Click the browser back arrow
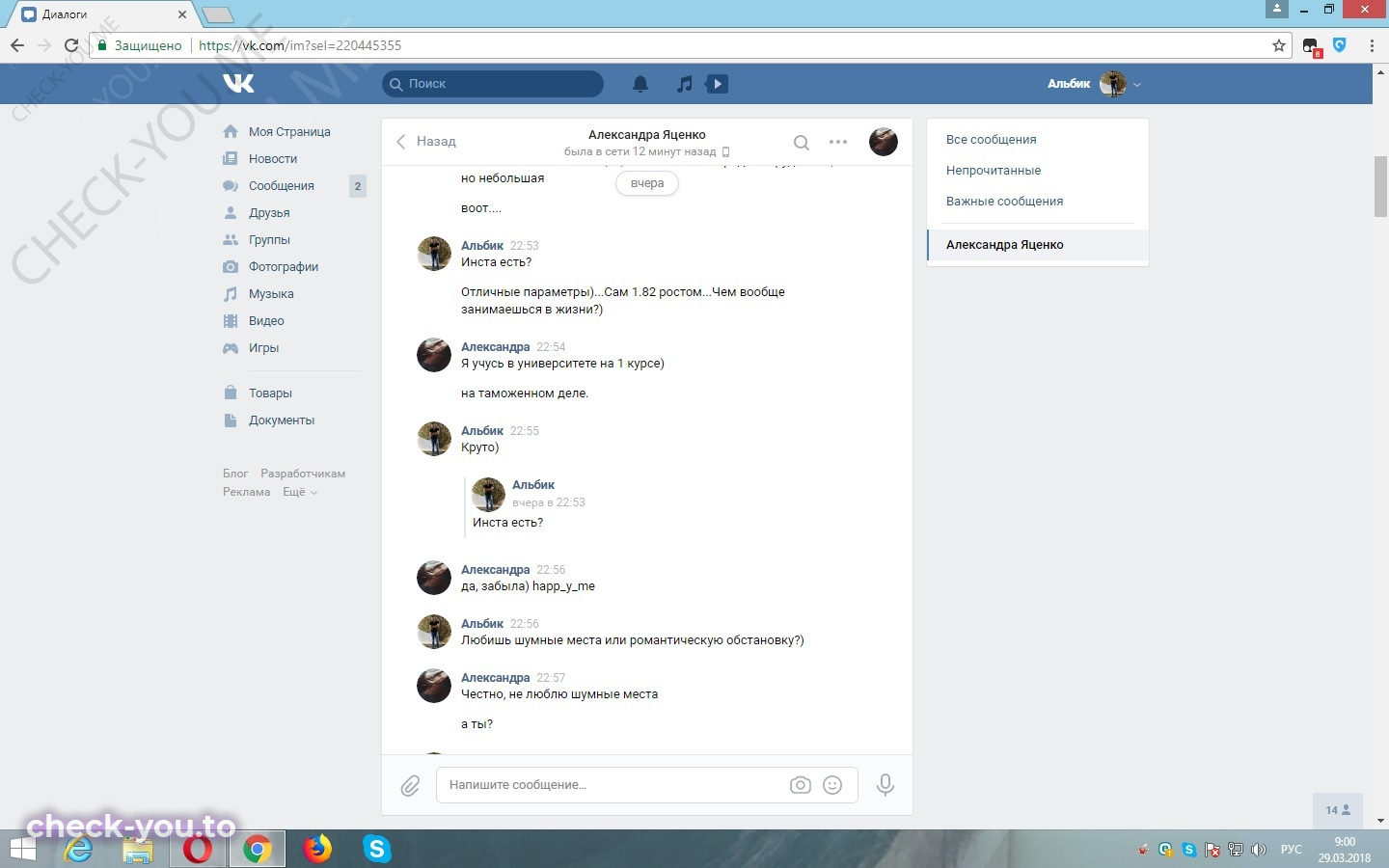The width and height of the screenshot is (1389, 868). tap(16, 45)
